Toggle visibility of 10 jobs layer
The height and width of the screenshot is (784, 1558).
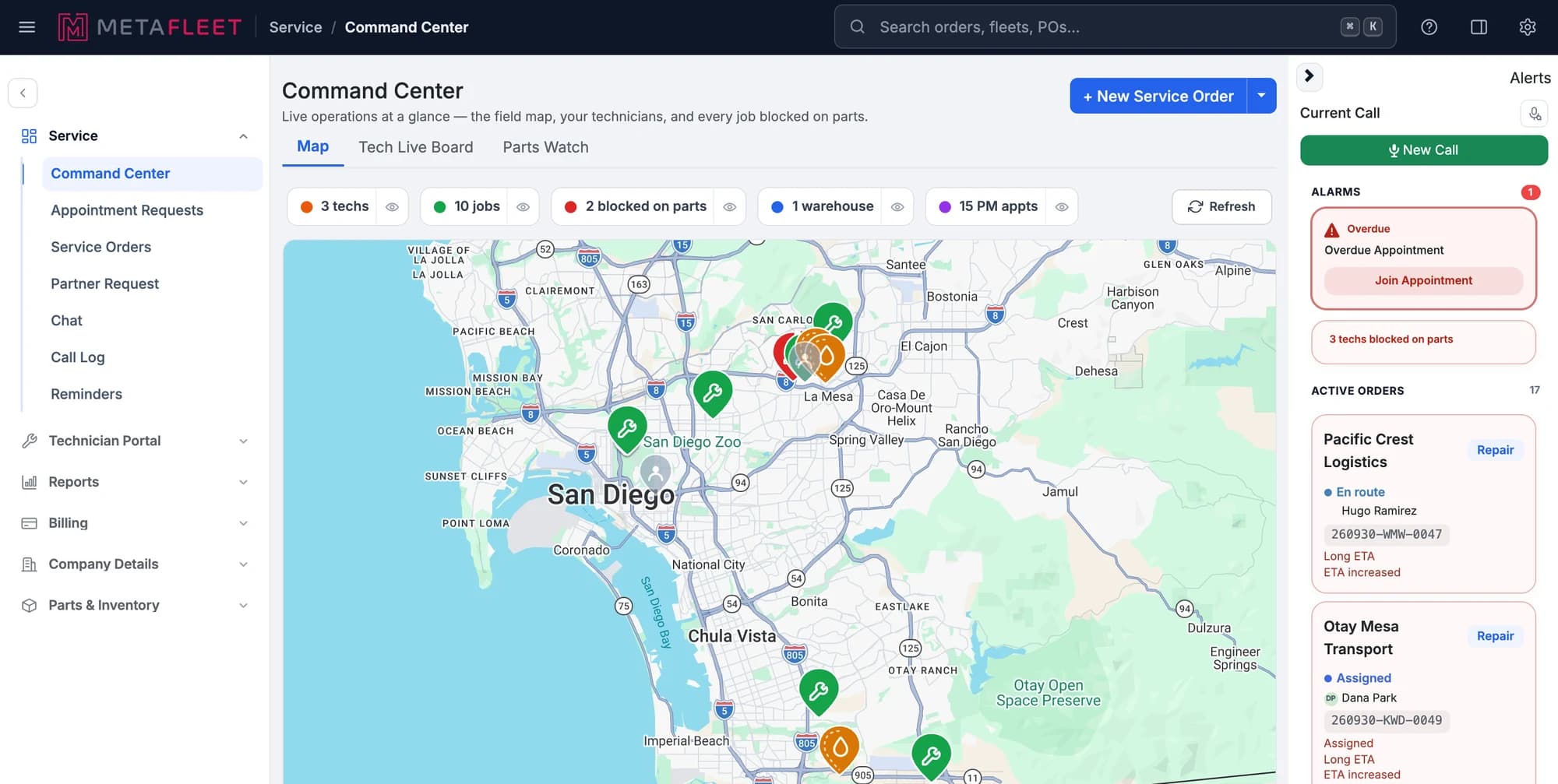[x=523, y=207]
